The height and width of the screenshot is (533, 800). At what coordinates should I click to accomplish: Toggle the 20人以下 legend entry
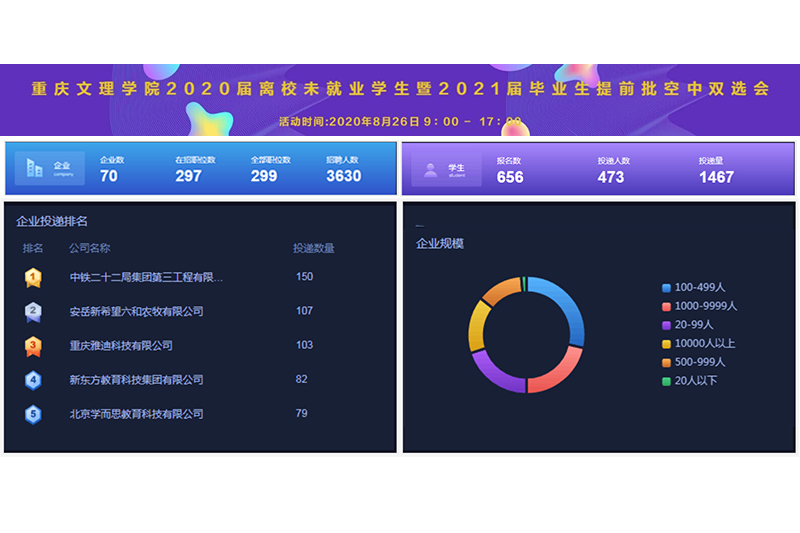point(695,381)
